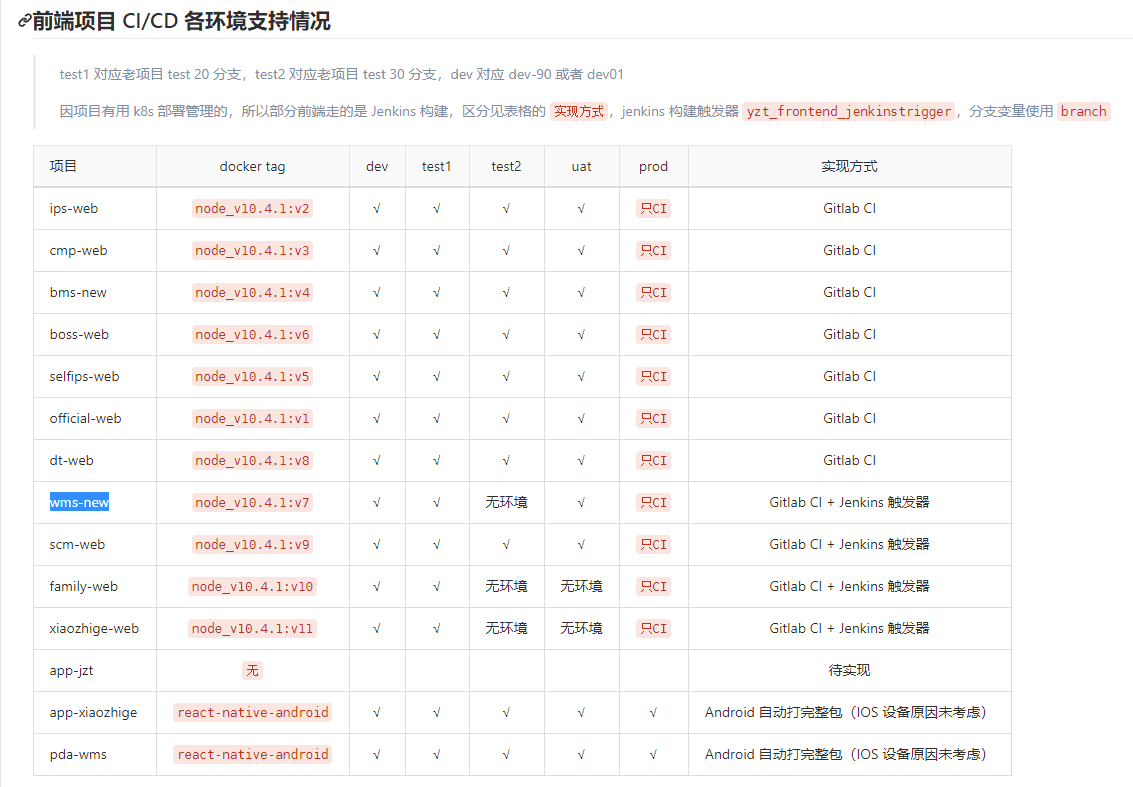Click the prod checkmark in pda-wms row
This screenshot has height=787, width=1133.
tap(653, 754)
